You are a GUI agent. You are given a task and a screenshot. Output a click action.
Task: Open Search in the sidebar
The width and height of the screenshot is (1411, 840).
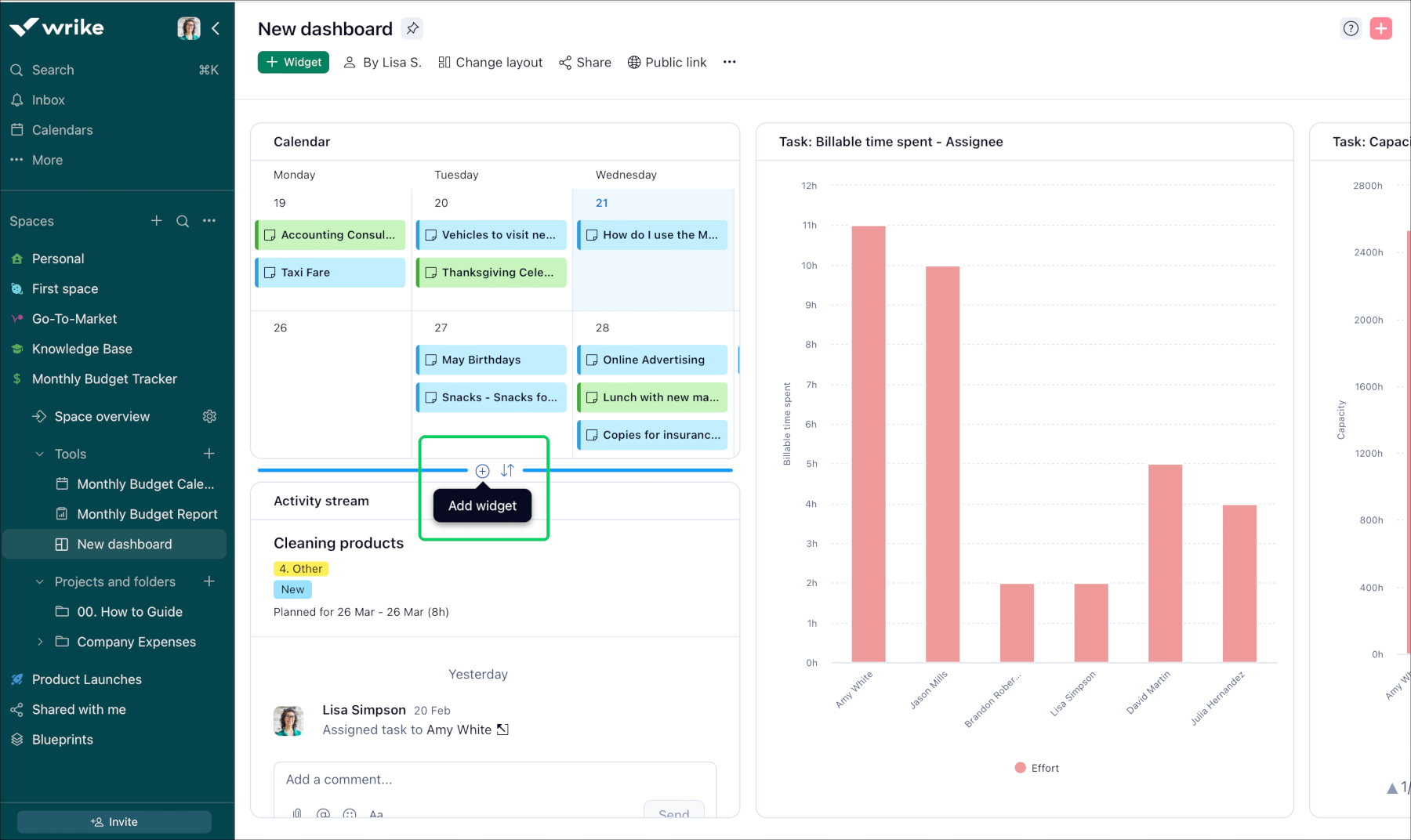coord(53,70)
